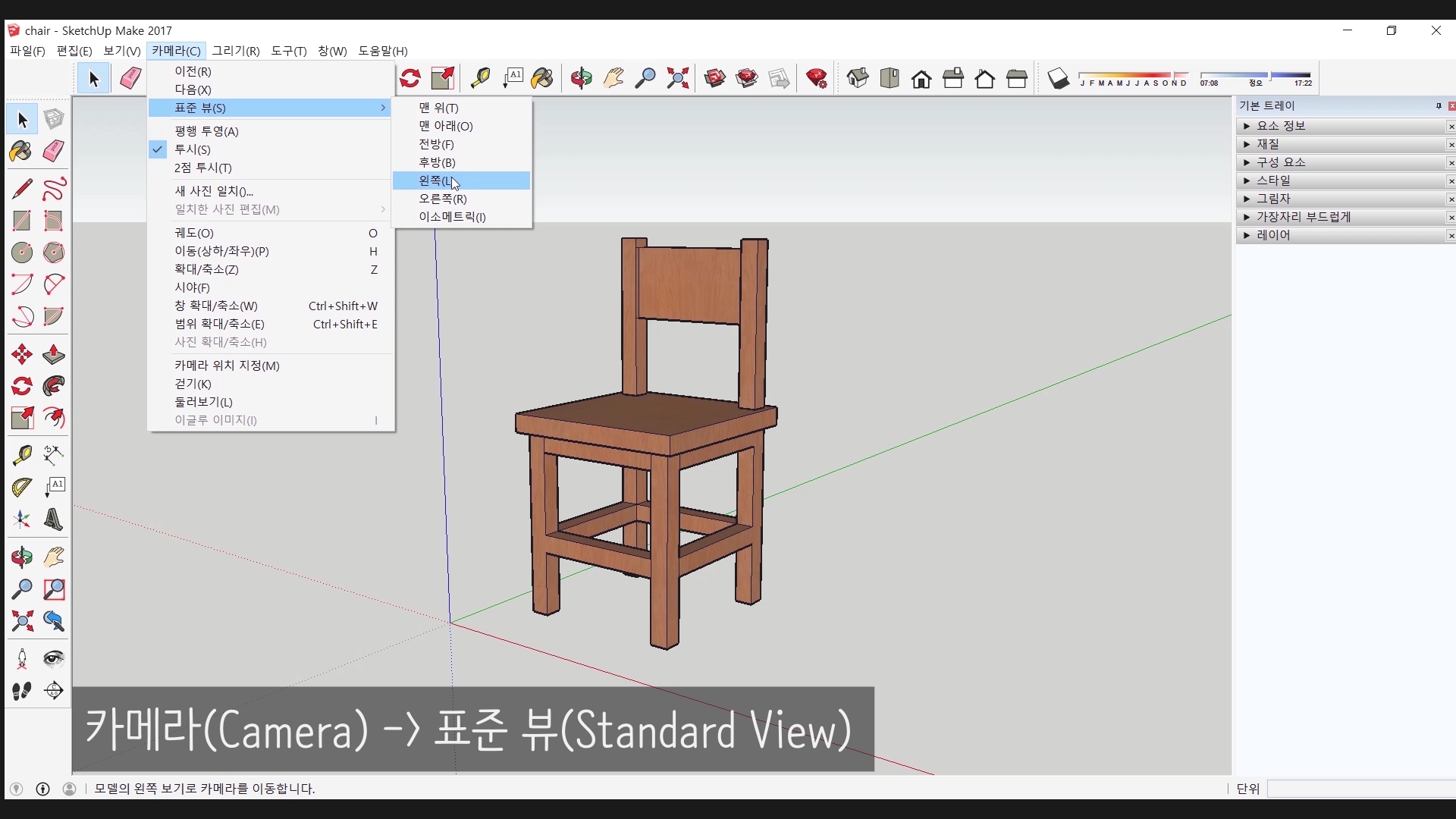Activate the Orbit tool in left toolbar

pos(21,558)
